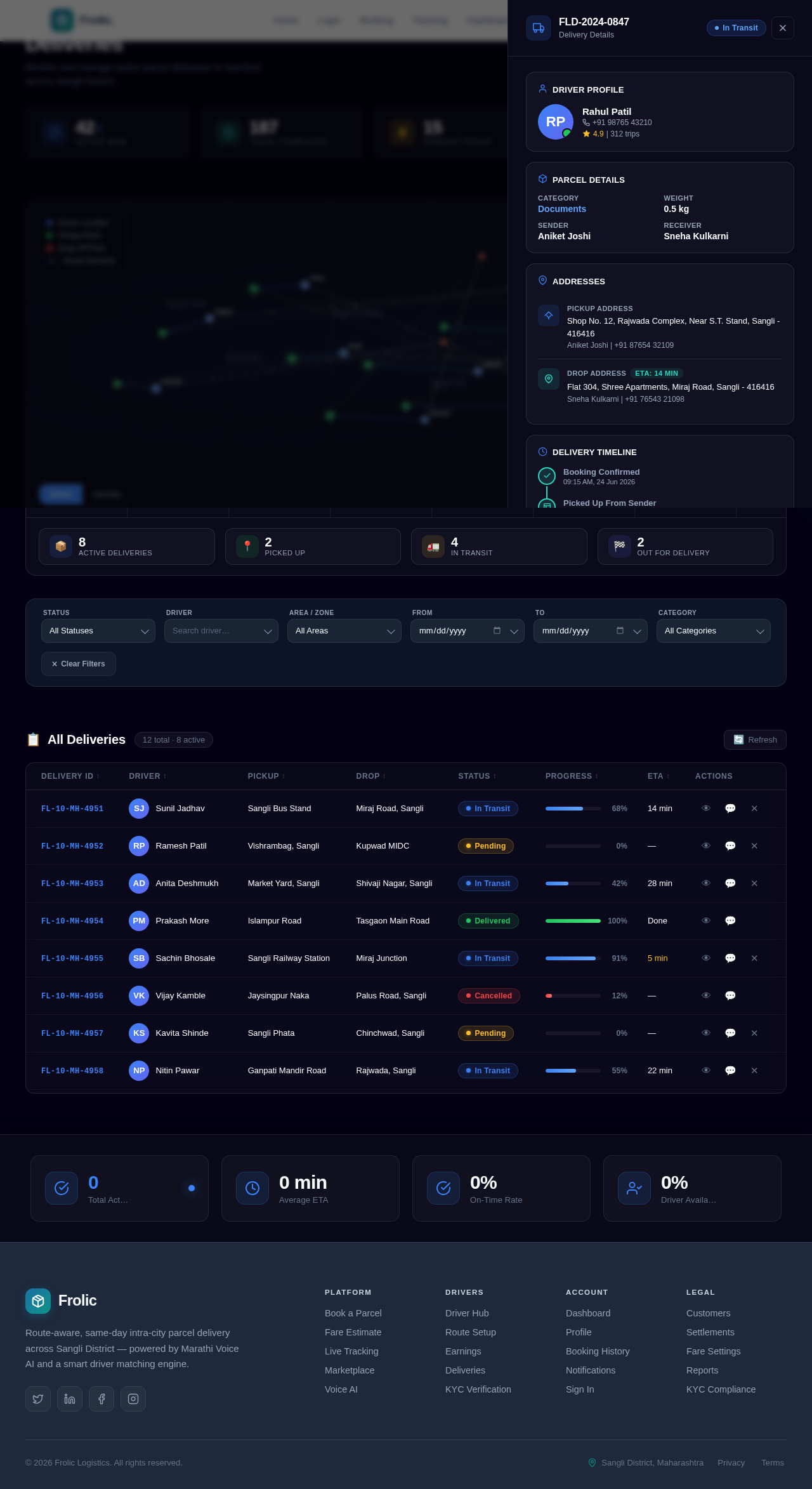Click the Clear Filters button
Image resolution: width=812 pixels, height=1489 pixels.
click(x=79, y=664)
